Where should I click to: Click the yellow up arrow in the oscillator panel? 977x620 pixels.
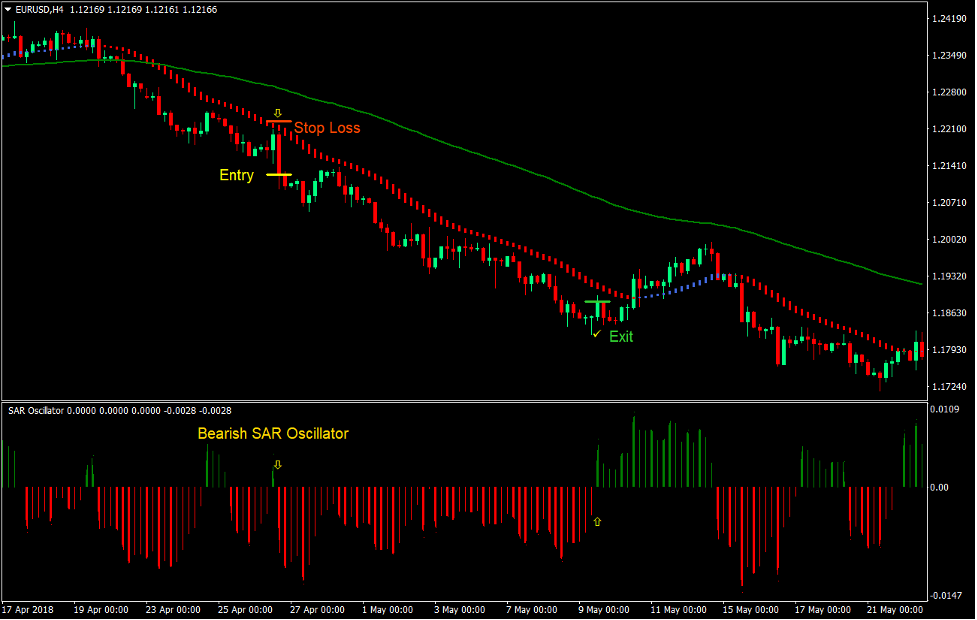coord(597,521)
